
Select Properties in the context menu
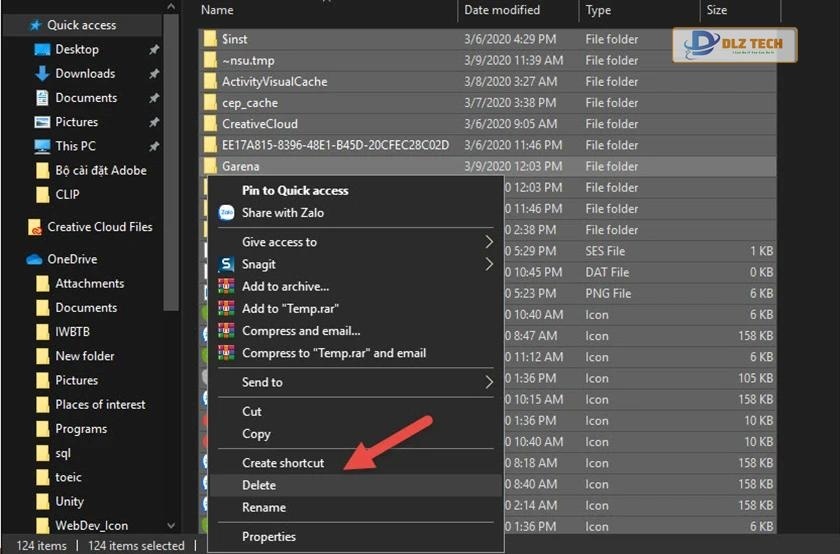[x=268, y=537]
